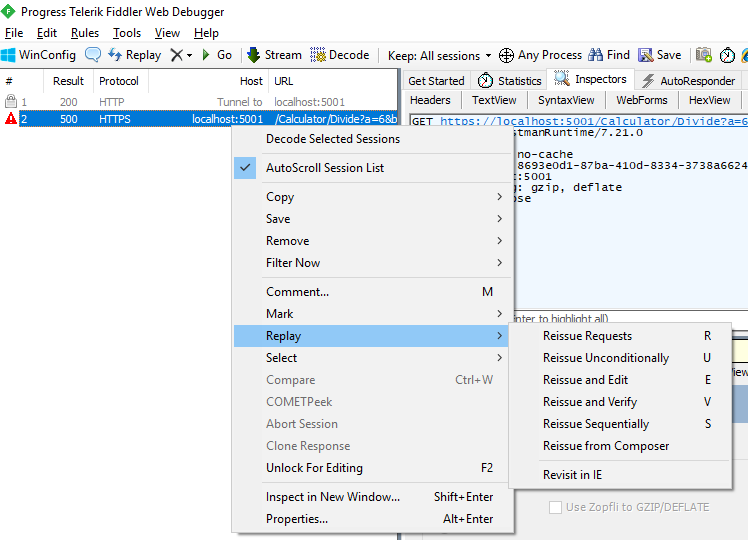Open the Rules menu
This screenshot has height=540, width=748.
[85, 33]
